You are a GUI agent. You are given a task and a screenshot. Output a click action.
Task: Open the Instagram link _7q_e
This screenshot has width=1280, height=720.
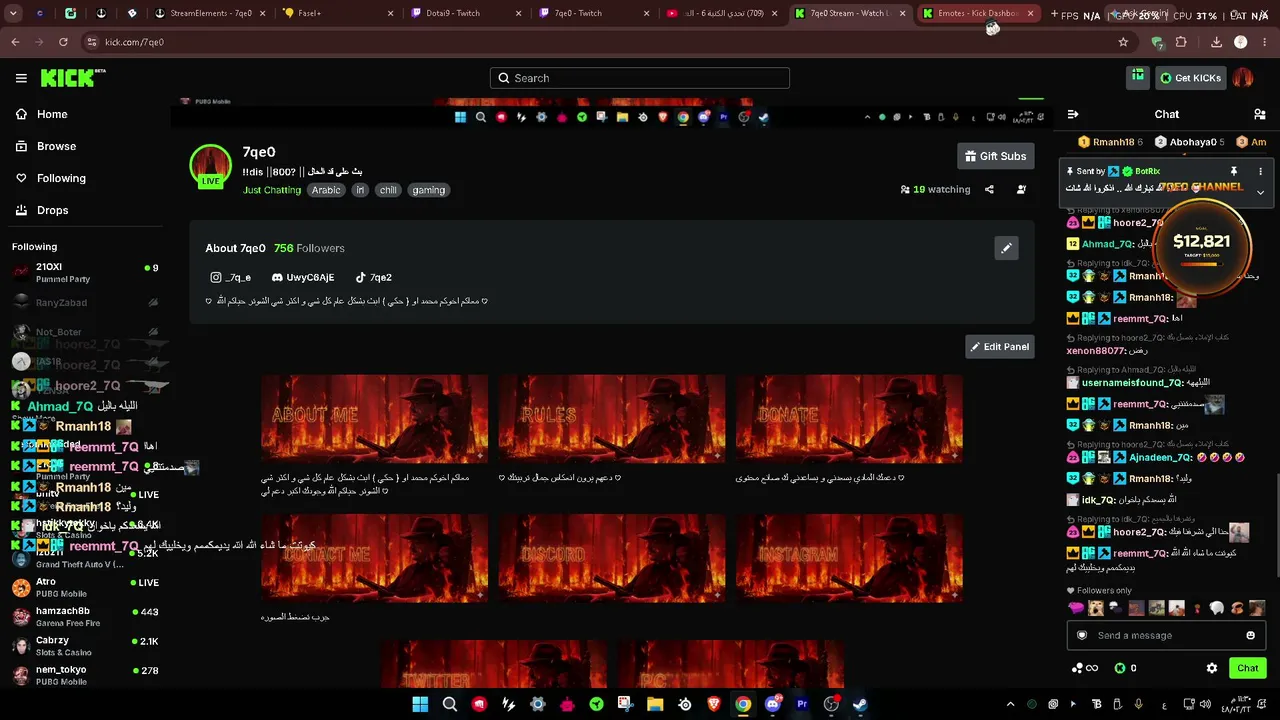(230, 277)
